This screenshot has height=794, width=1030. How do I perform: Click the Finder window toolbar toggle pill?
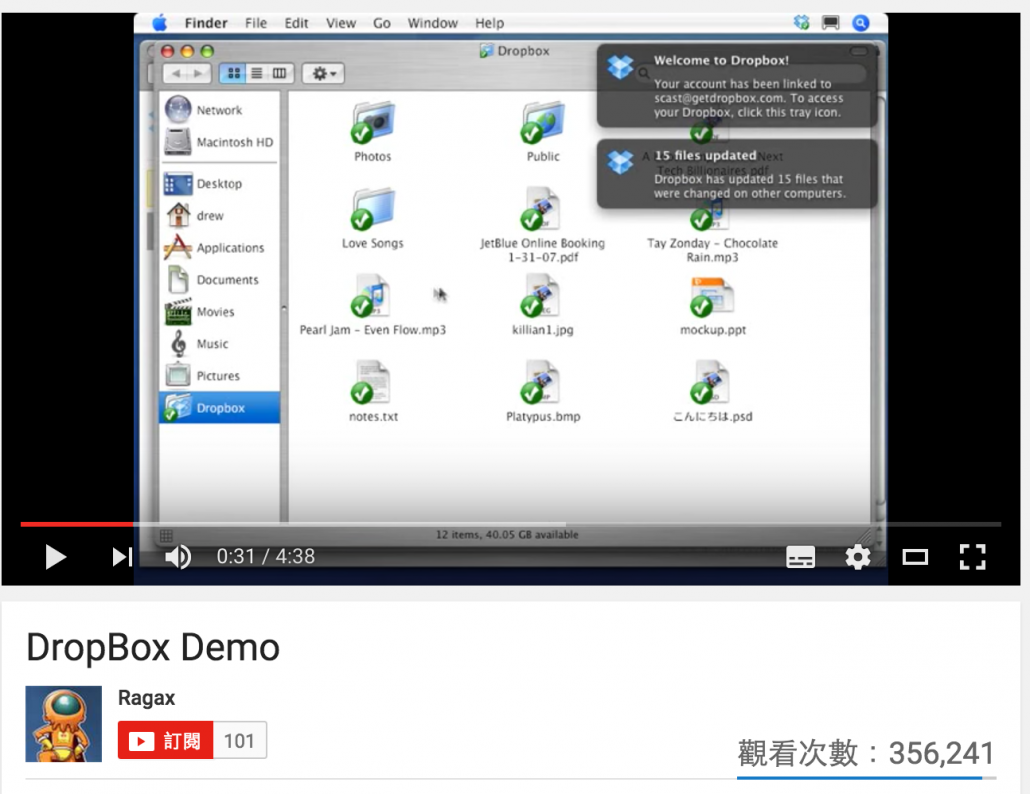859,51
